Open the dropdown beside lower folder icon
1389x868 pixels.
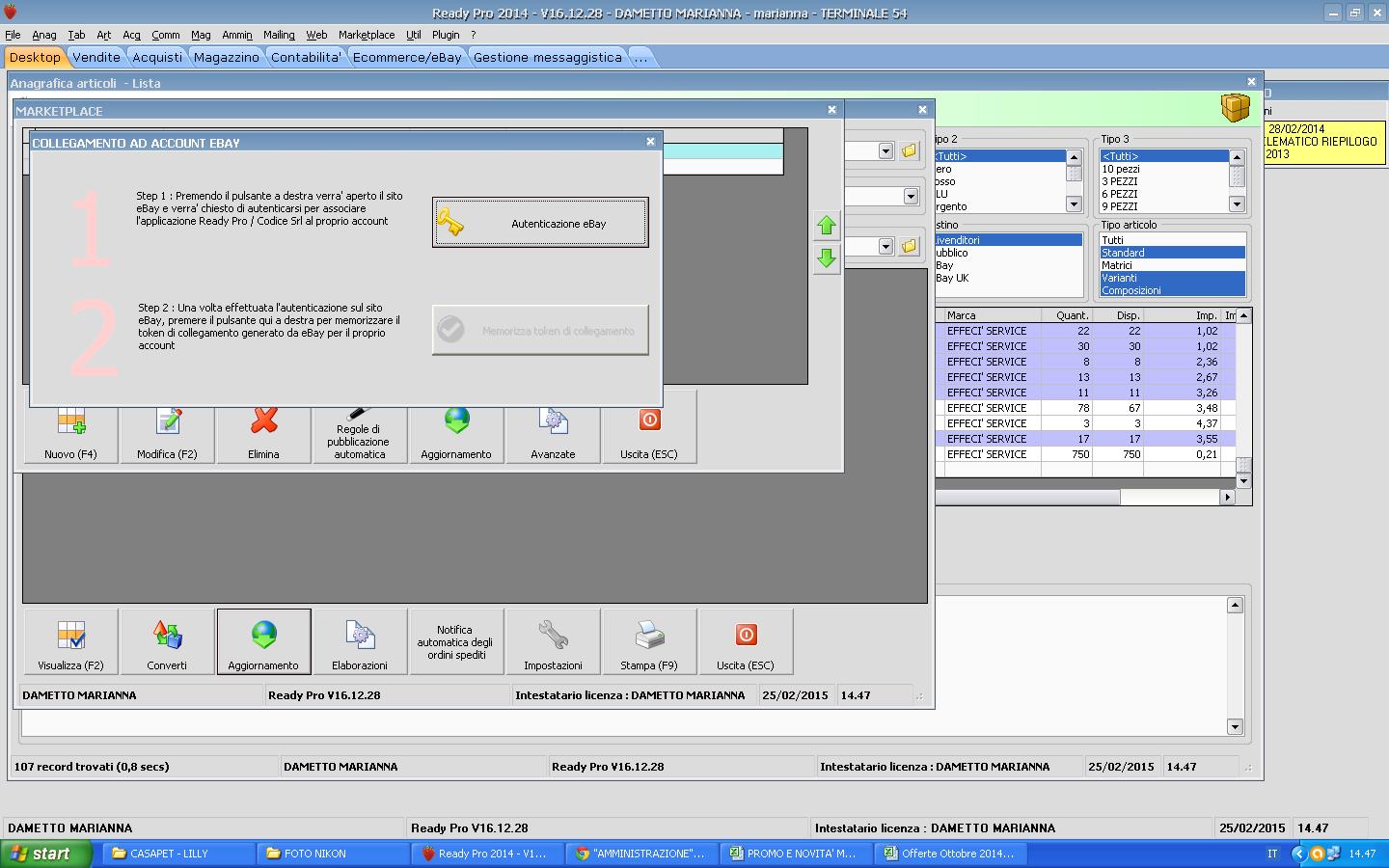pyautogui.click(x=885, y=247)
